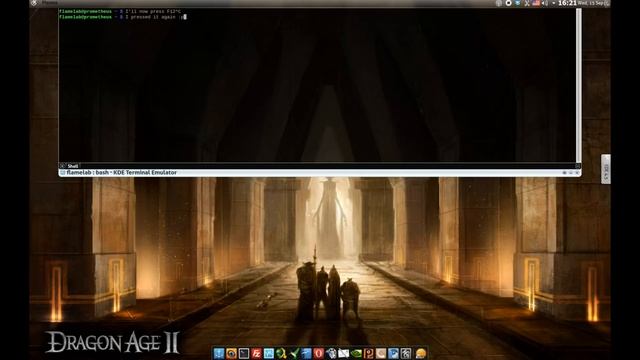Click the new tab icon left of Shell tab
Viewport: 640px width, 360px height.
click(62, 166)
